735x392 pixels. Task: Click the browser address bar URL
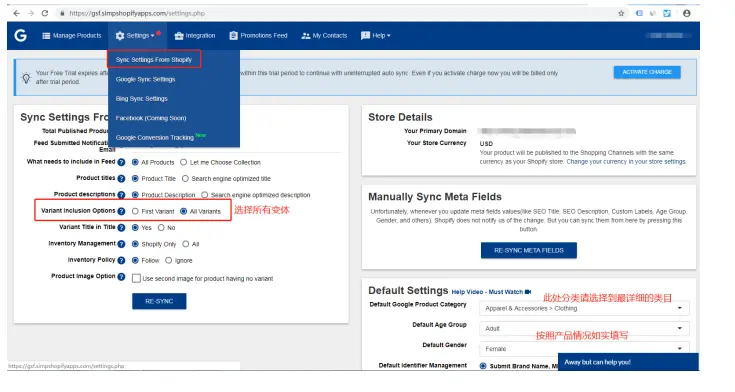(x=137, y=13)
